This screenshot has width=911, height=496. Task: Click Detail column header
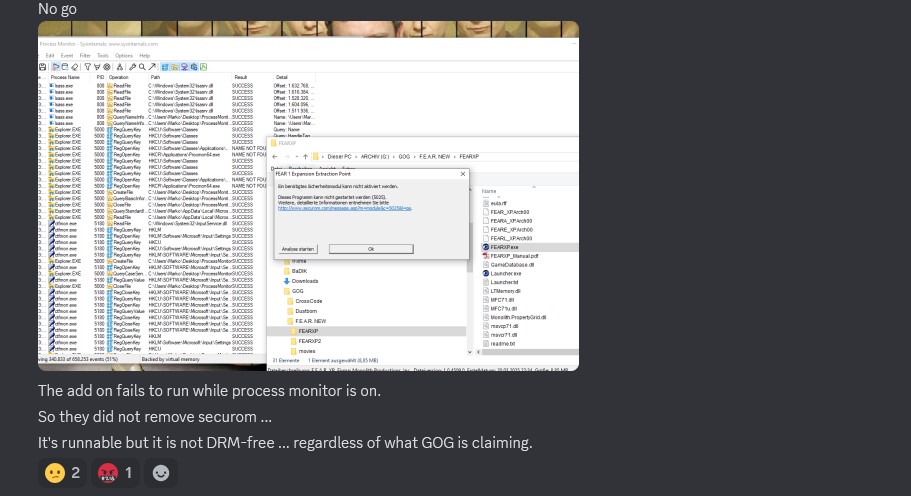(x=282, y=77)
